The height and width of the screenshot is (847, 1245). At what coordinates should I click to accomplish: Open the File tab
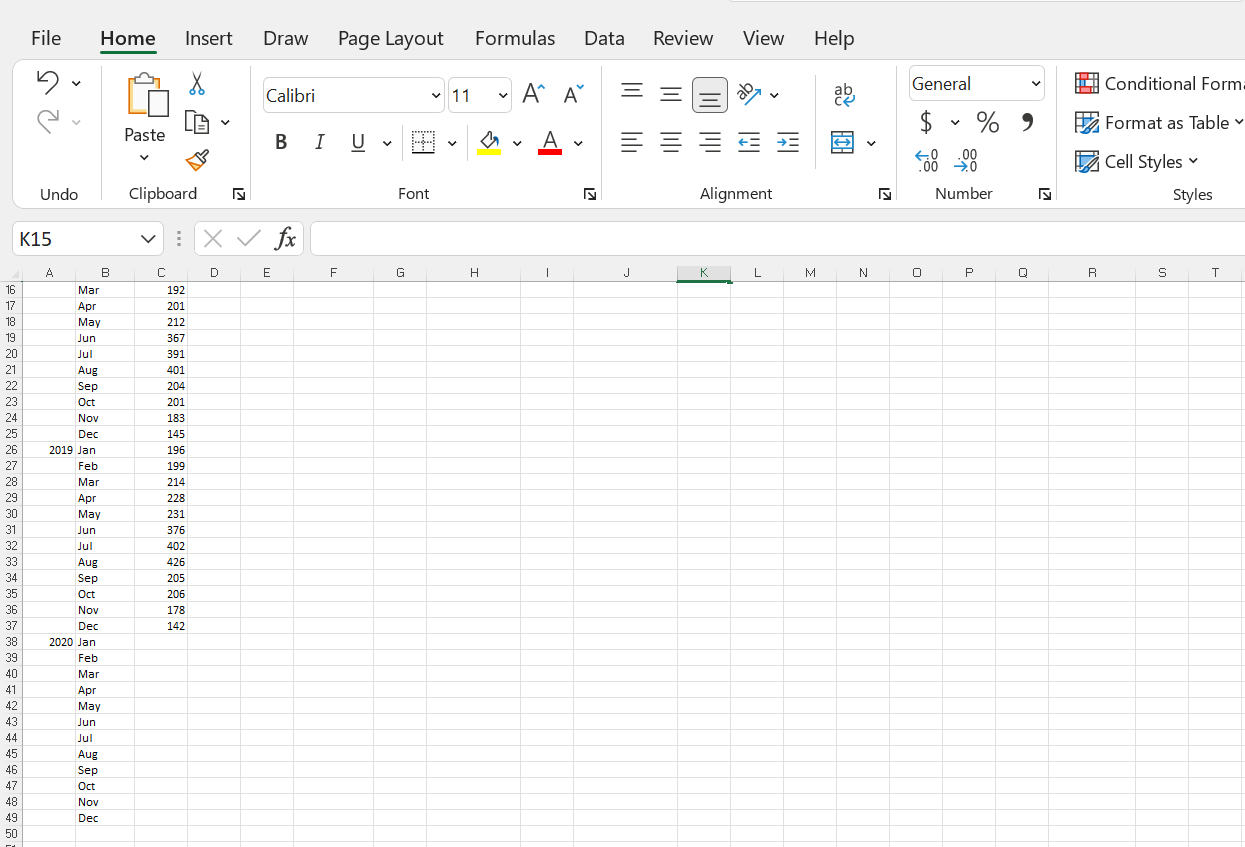coord(46,38)
